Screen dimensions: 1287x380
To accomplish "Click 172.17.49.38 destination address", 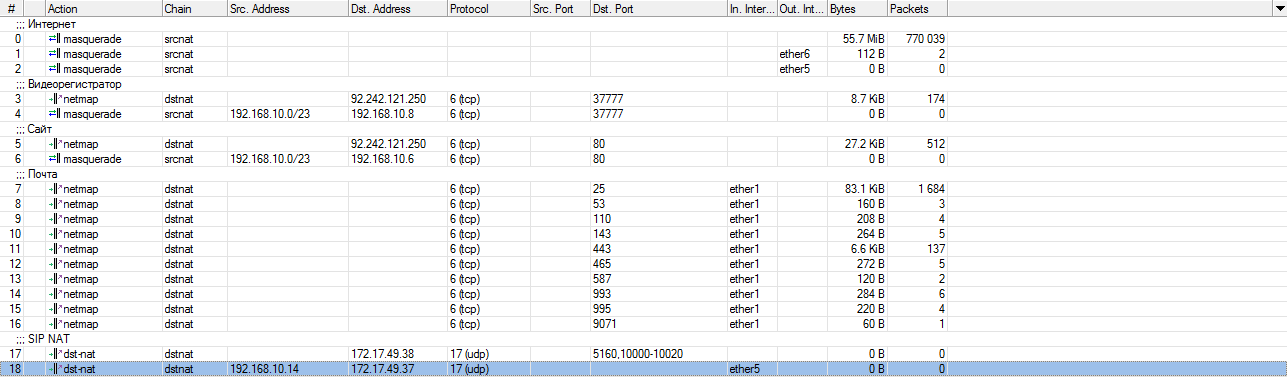I will click(383, 354).
